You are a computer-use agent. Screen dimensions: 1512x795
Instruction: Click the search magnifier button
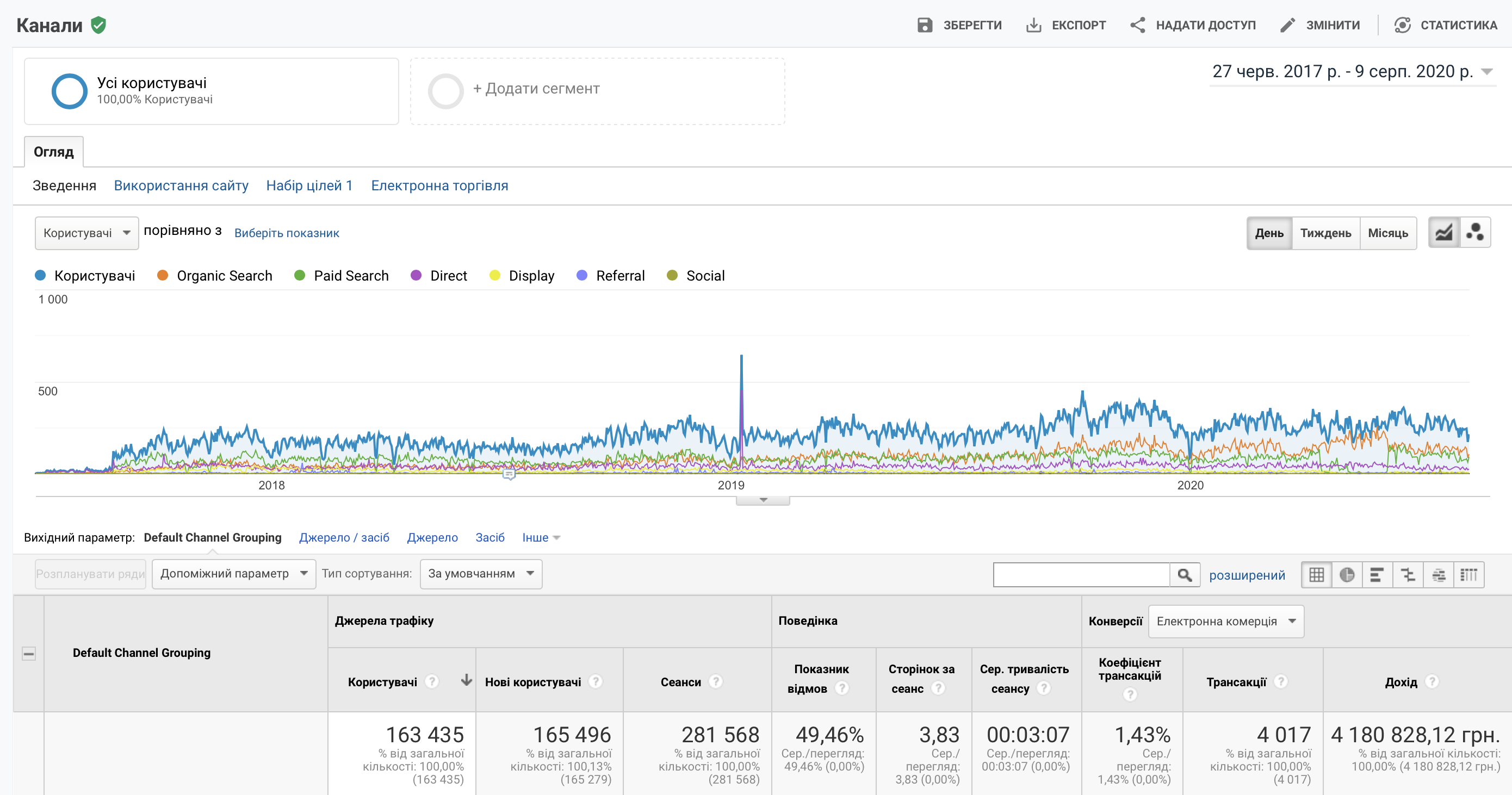click(x=1185, y=574)
